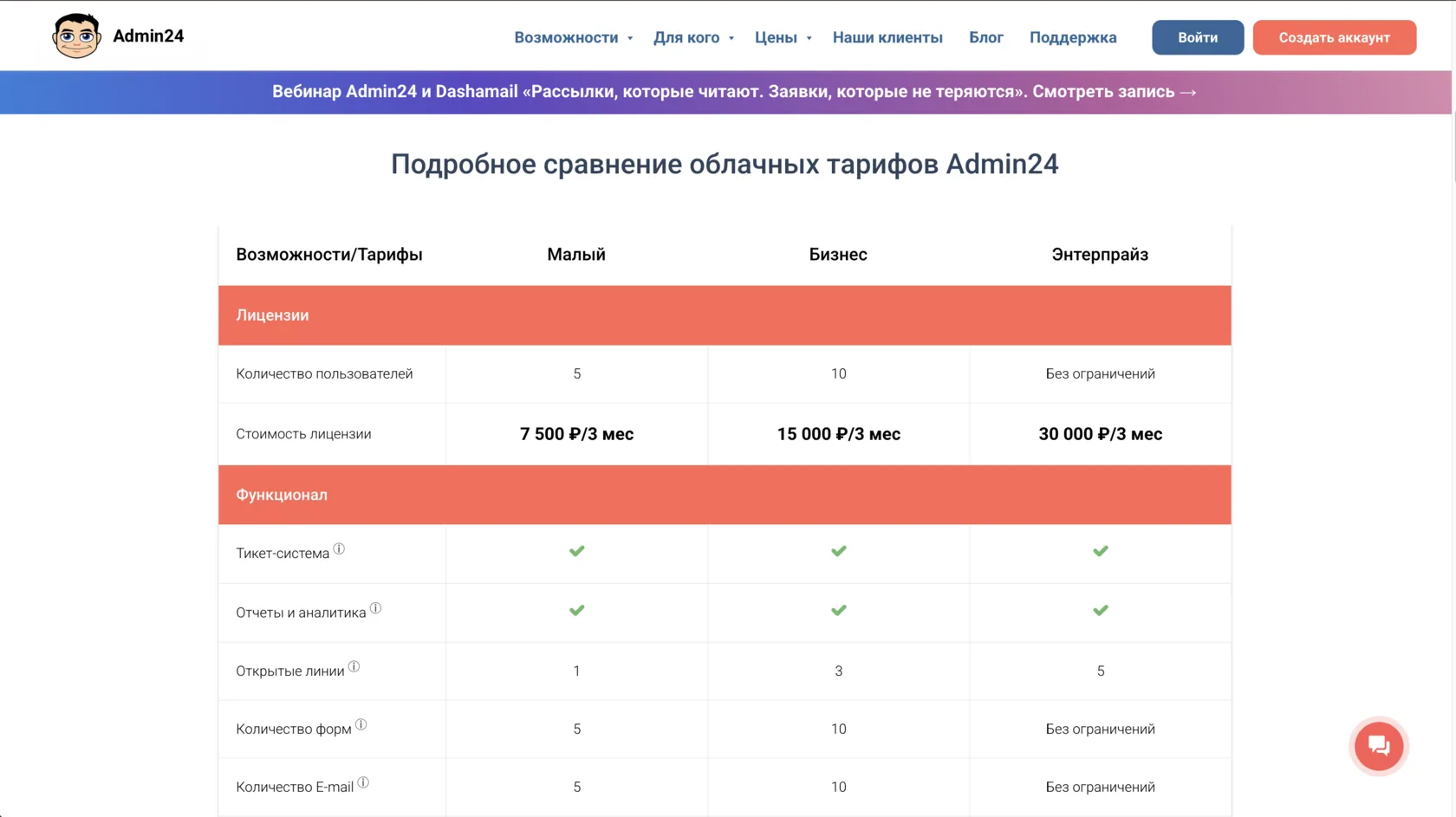The width and height of the screenshot is (1456, 817).
Task: Click Без ограничений in Количество пользователей row
Action: click(1100, 374)
